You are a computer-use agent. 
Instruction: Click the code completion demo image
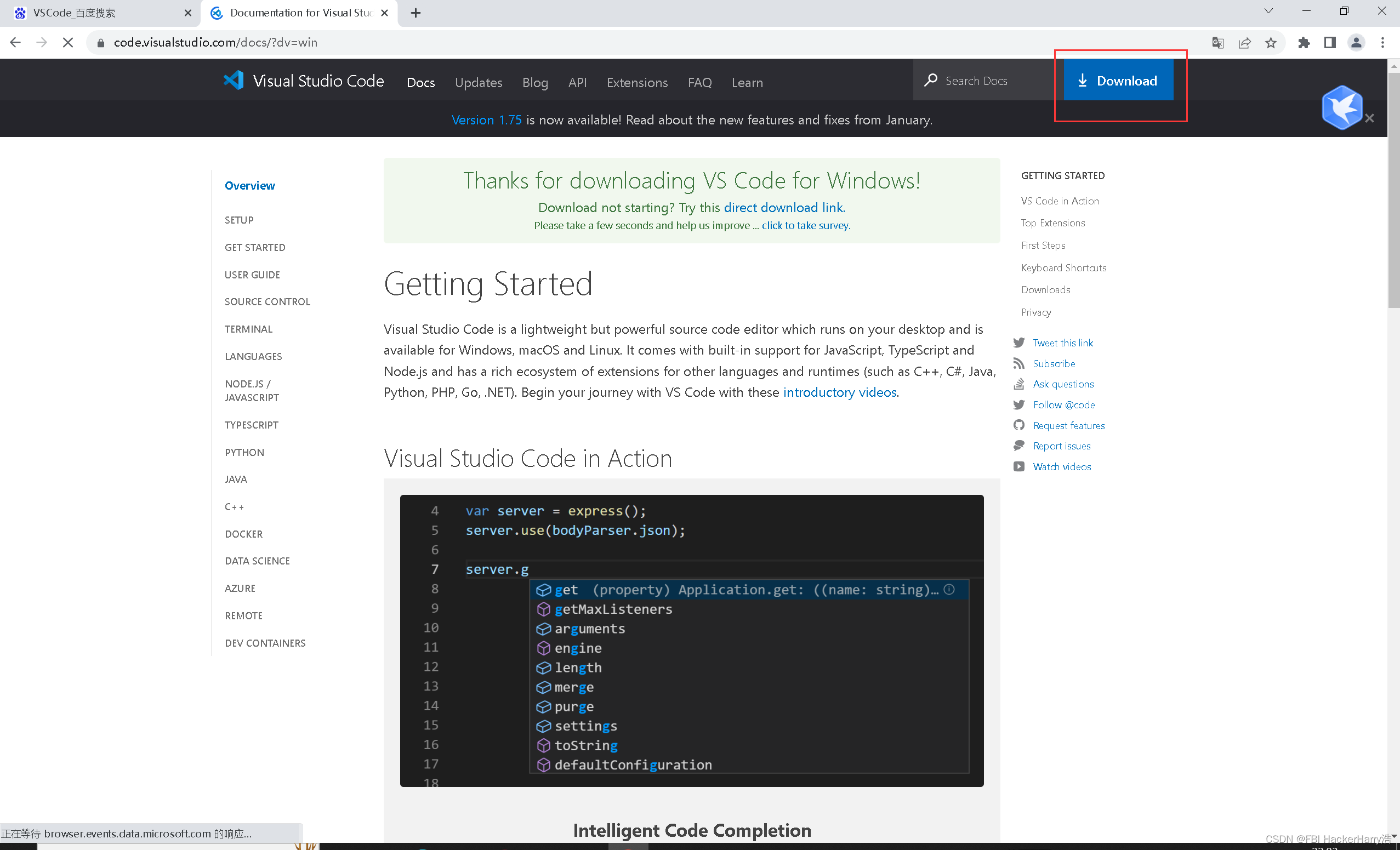click(x=691, y=641)
